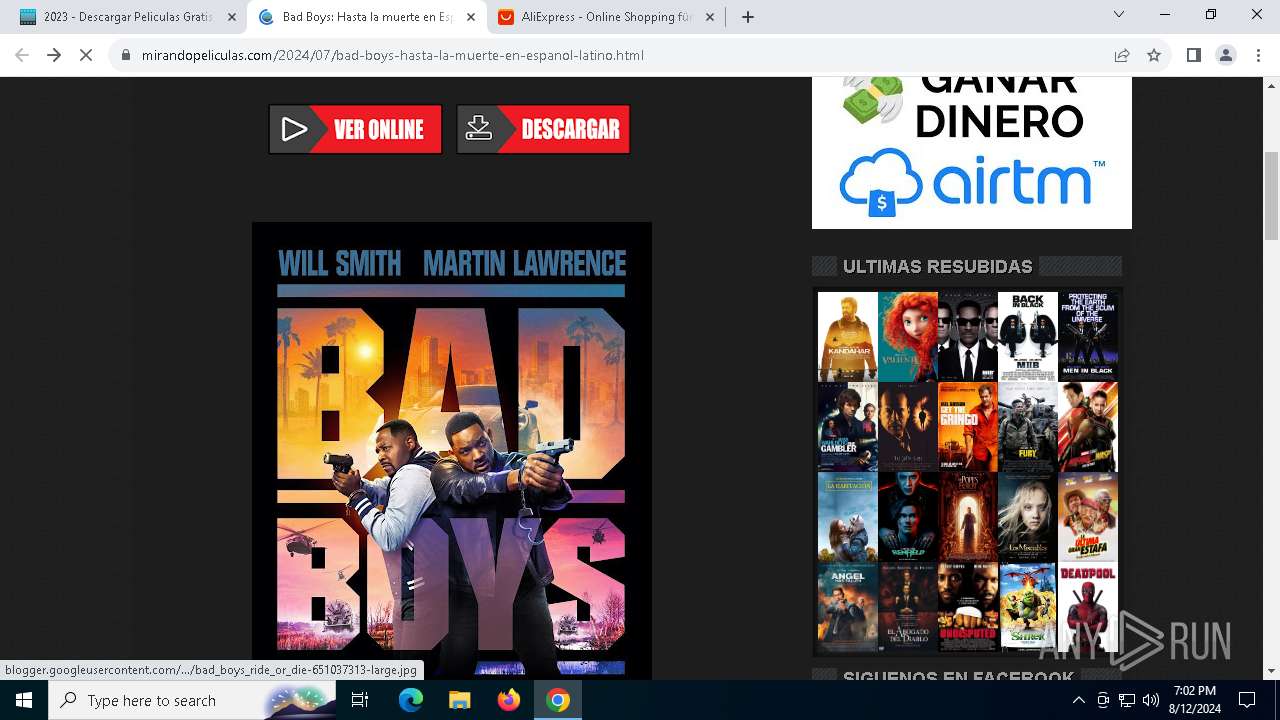Close the 2023 Descargar Peliculas tab
1280x720 pixels.
pos(232,17)
